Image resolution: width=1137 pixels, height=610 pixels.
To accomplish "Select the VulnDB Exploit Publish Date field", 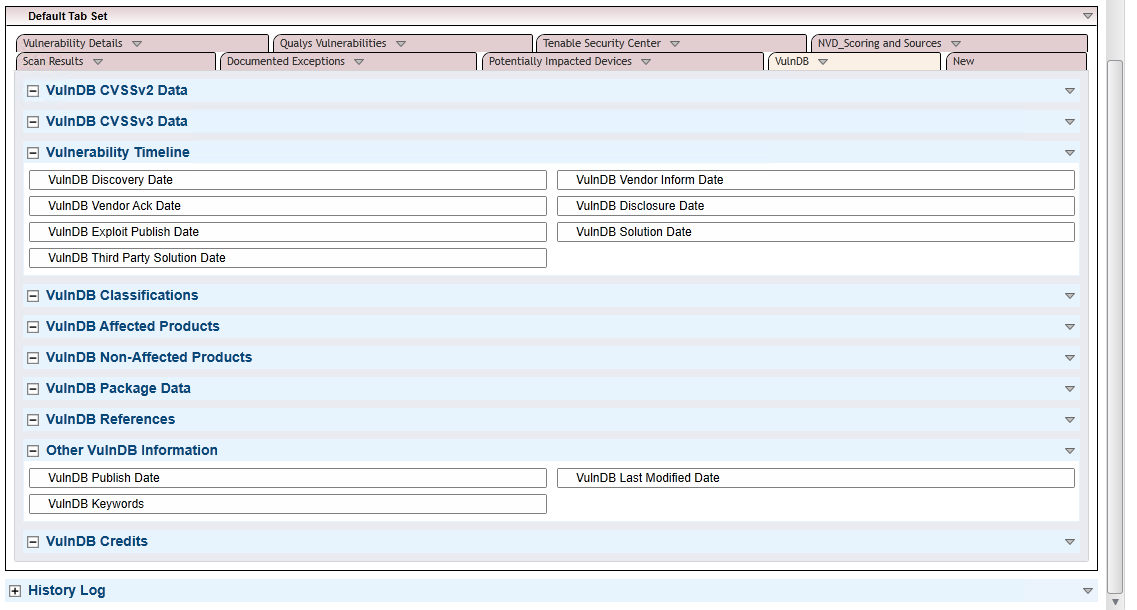I will click(288, 232).
